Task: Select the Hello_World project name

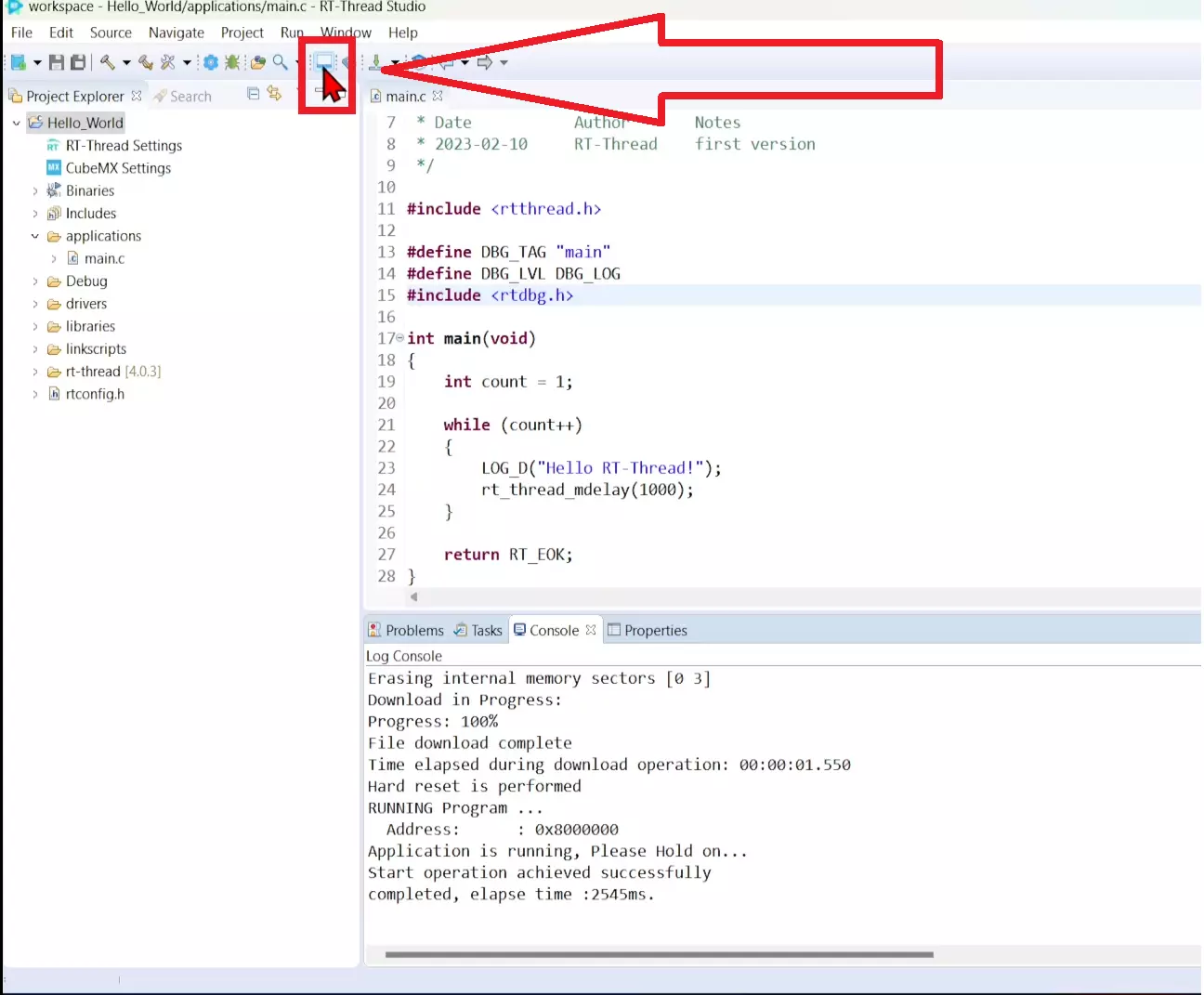Action: (x=85, y=123)
